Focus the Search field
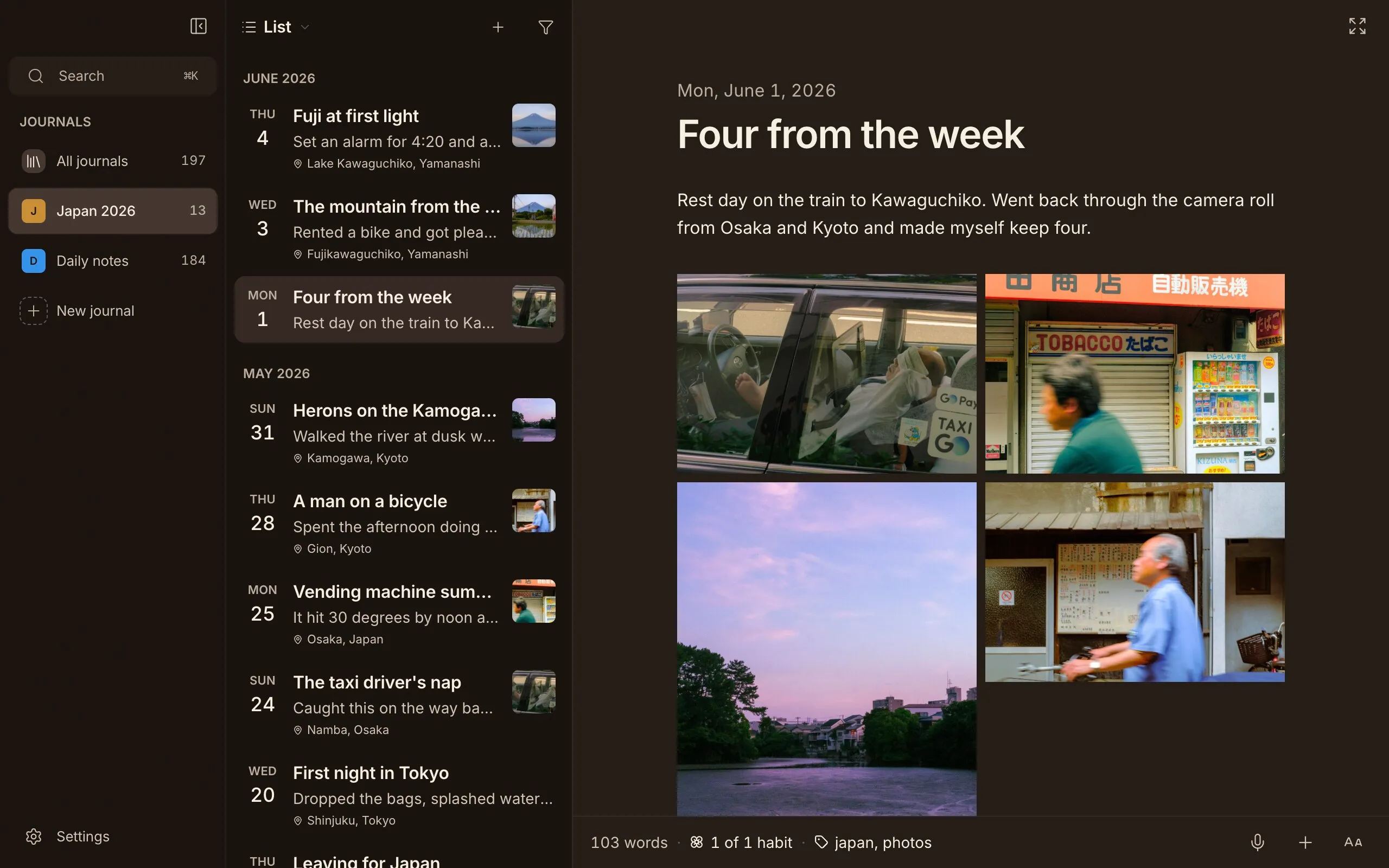1389x868 pixels. (112, 76)
